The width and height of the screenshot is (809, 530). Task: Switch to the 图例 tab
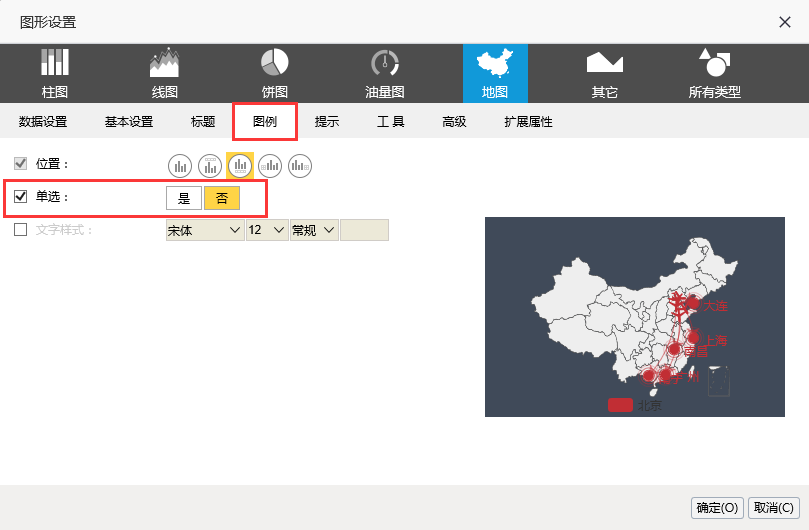(265, 122)
